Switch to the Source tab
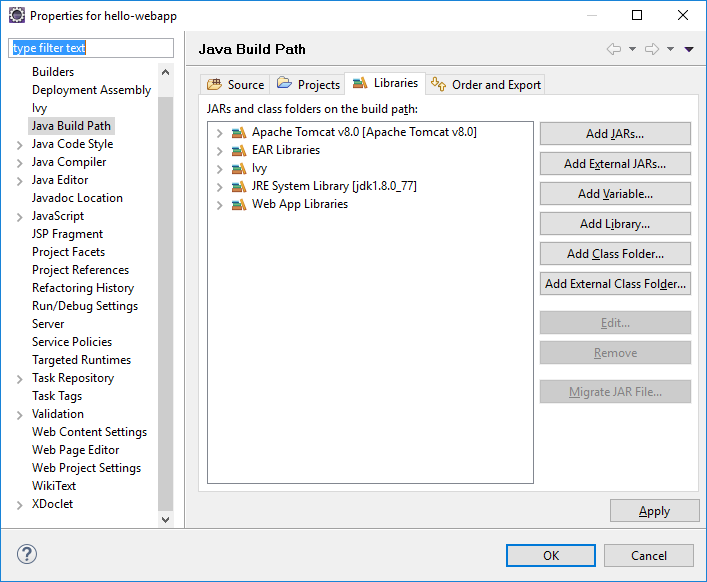The height and width of the screenshot is (582, 707). pyautogui.click(x=236, y=85)
